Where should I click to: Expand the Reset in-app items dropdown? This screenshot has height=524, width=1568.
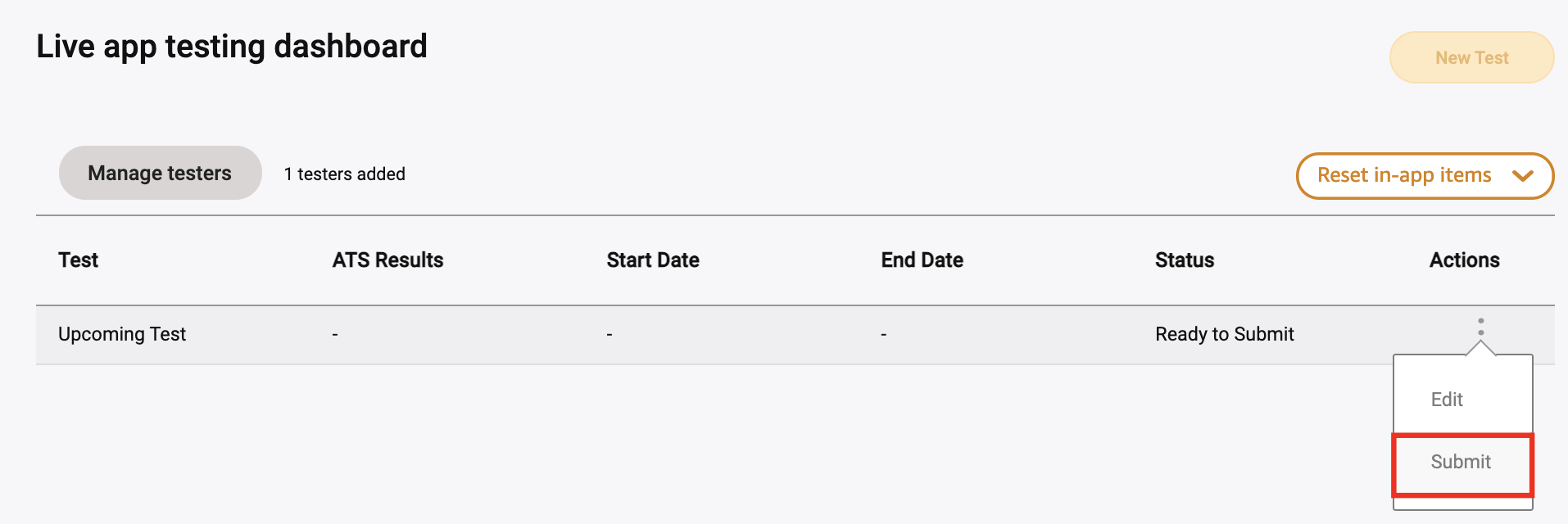click(x=1424, y=175)
